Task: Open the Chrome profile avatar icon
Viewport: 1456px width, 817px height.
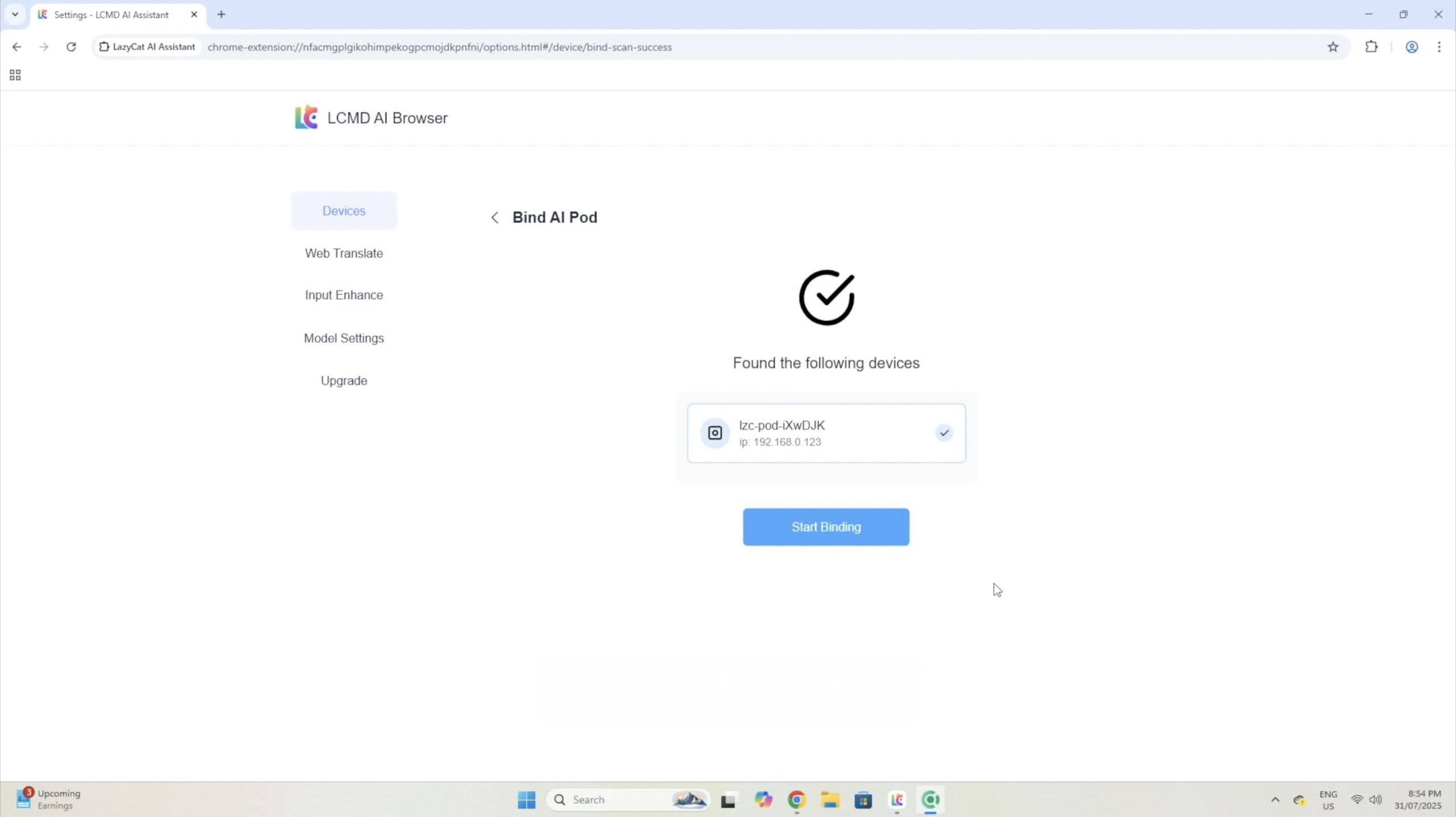Action: click(x=1412, y=47)
